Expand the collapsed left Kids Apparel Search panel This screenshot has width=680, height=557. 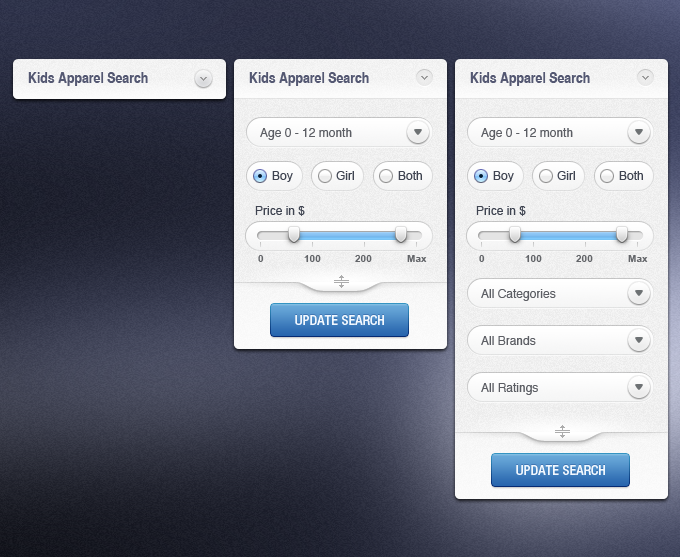click(x=203, y=78)
